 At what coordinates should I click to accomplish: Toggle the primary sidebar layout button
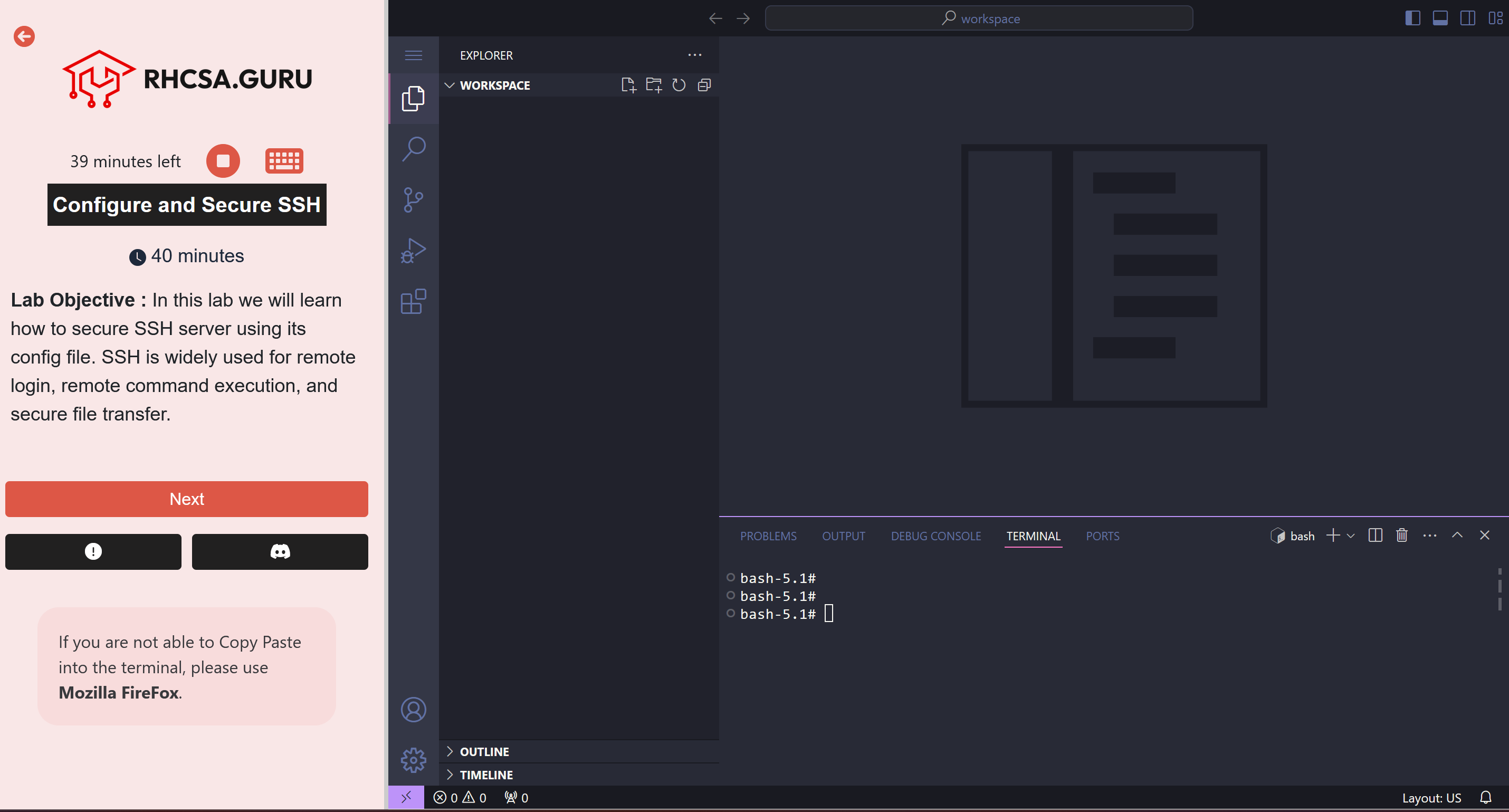point(1412,18)
